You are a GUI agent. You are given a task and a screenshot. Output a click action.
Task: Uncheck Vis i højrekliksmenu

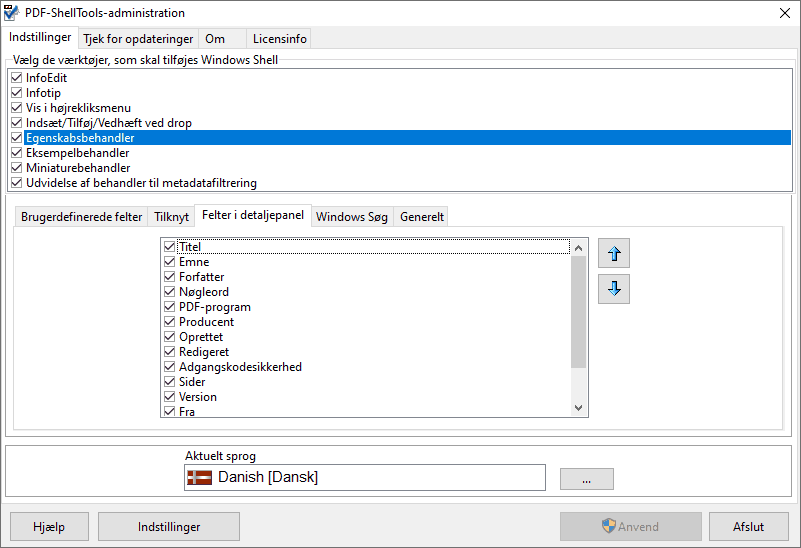(x=17, y=108)
